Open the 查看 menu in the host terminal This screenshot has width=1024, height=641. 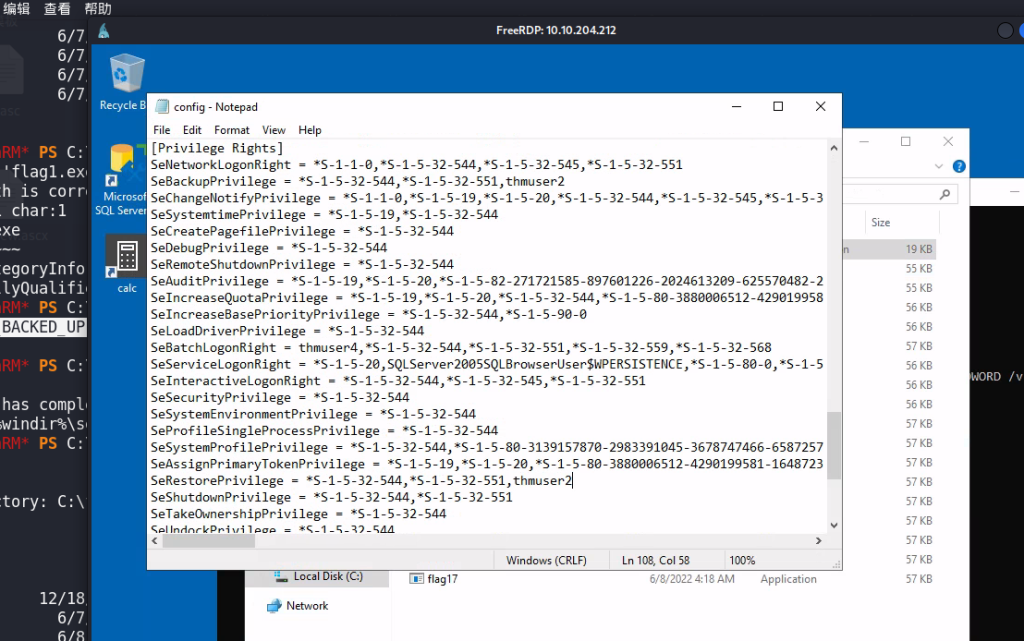pyautogui.click(x=57, y=8)
